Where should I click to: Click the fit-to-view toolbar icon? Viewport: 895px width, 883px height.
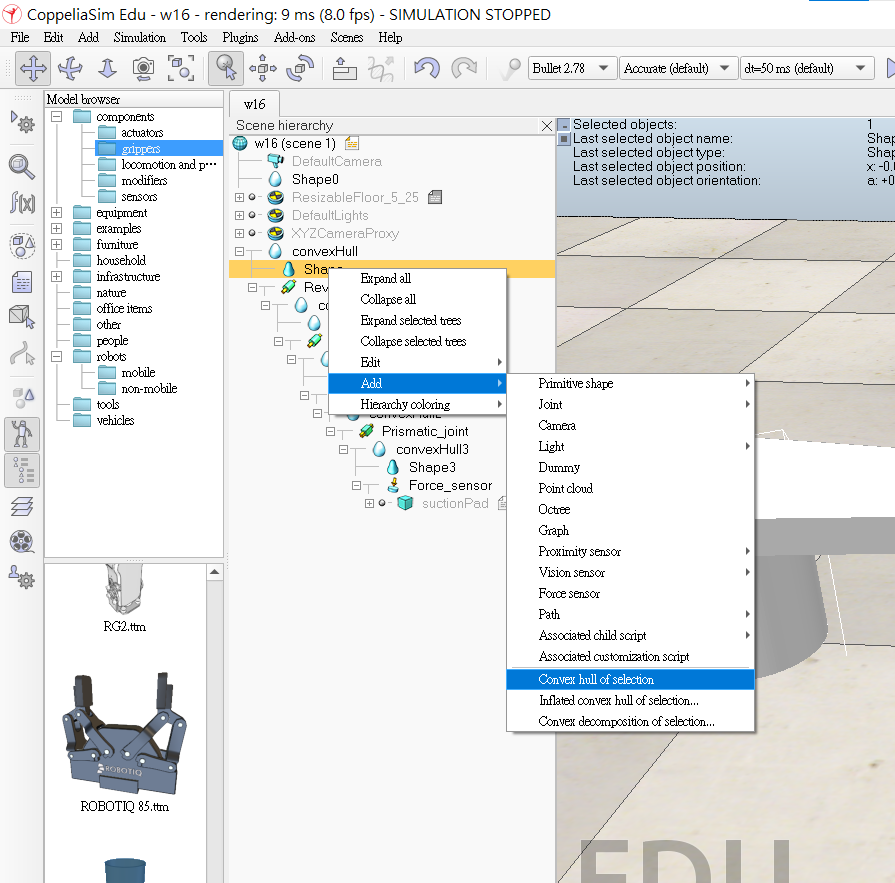(x=180, y=68)
